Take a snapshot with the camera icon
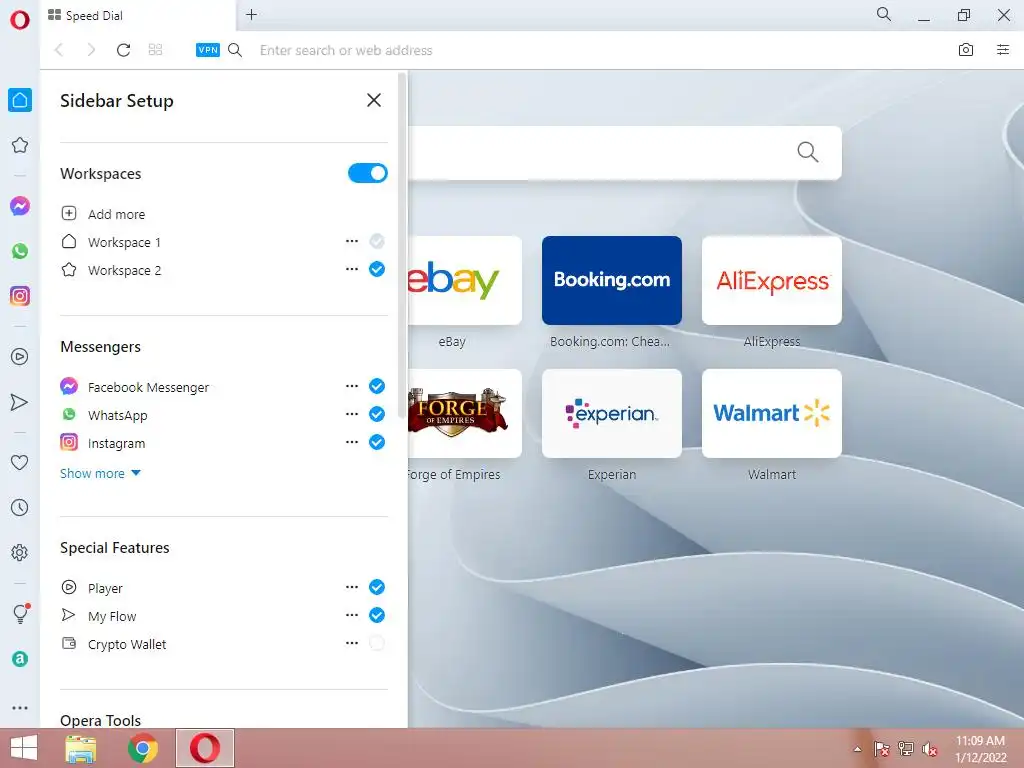 pos(966,50)
